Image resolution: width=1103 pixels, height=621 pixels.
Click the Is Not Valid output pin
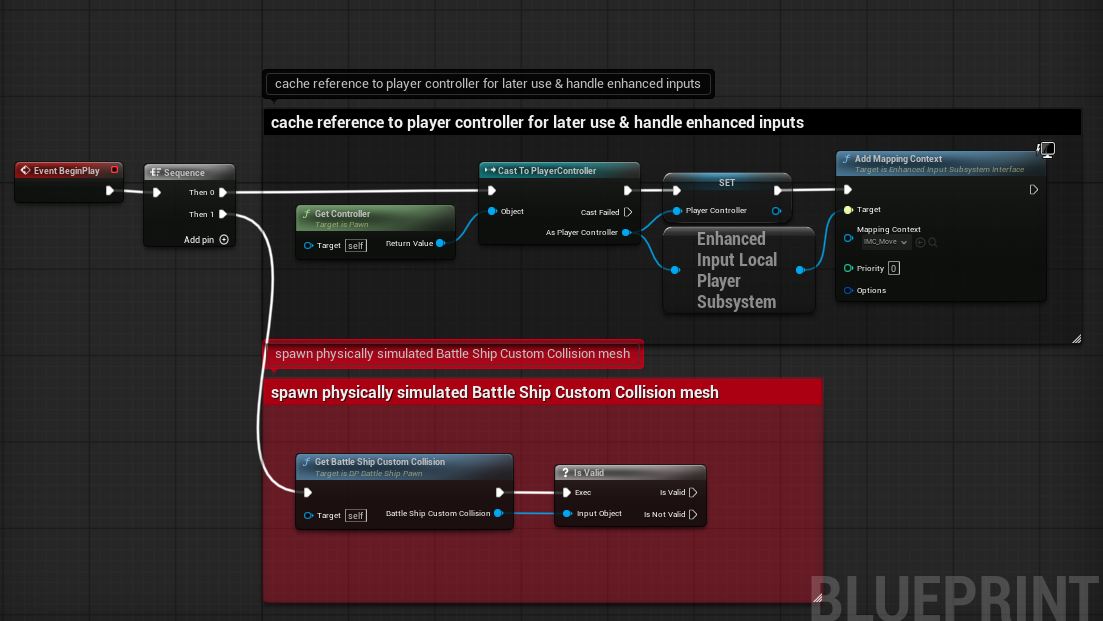point(694,514)
